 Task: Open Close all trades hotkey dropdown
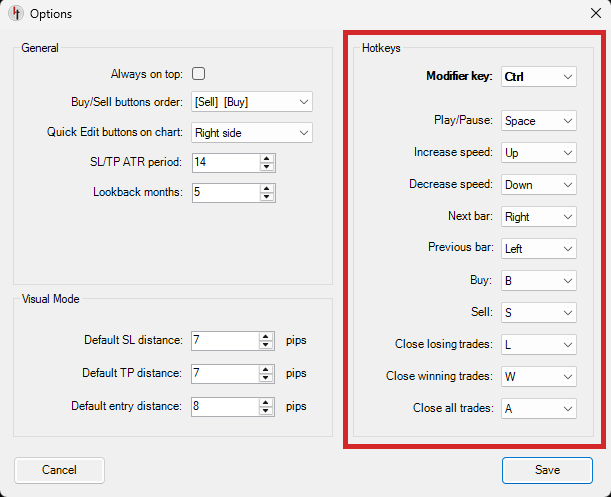(539, 409)
